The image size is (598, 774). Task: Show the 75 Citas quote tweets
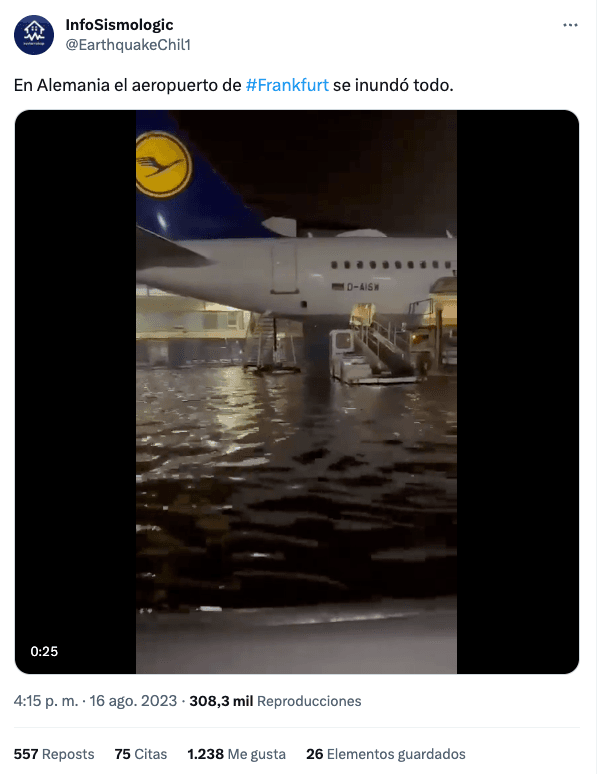click(x=141, y=754)
